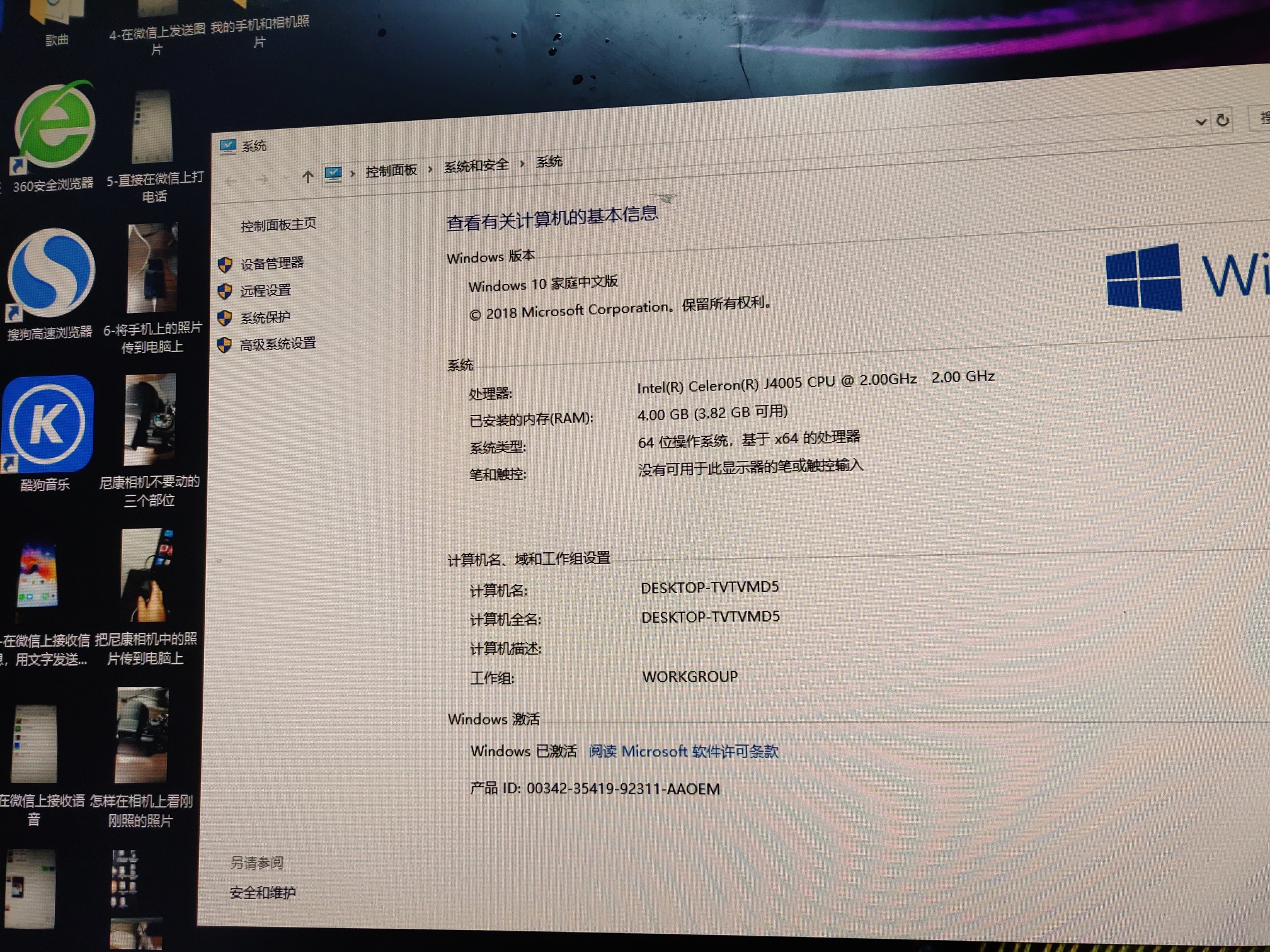
Task: Expand chevron before 控制面板 breadcrumb
Action: [353, 173]
